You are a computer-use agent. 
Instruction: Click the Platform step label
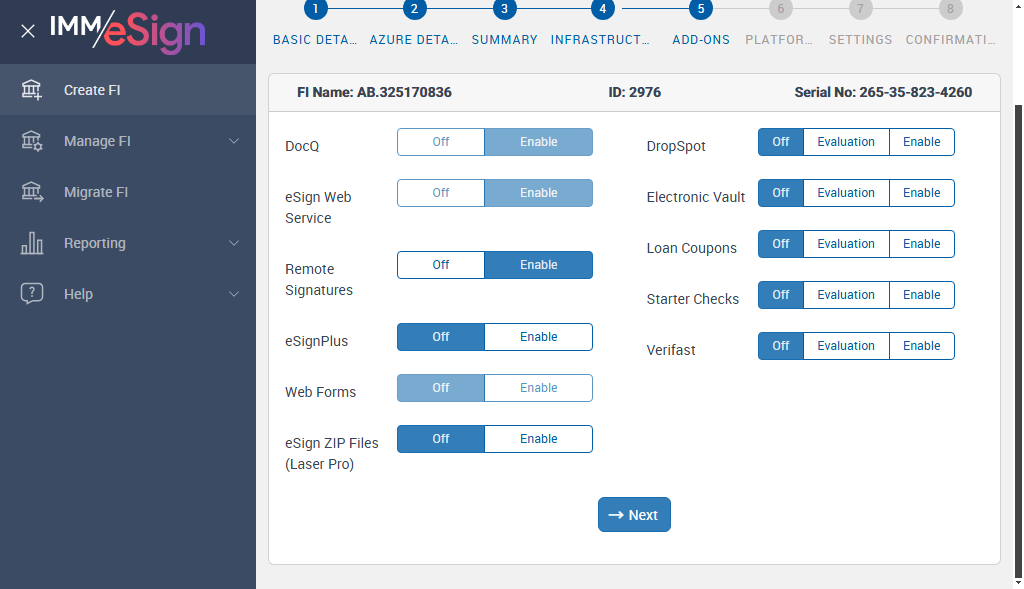pos(779,40)
